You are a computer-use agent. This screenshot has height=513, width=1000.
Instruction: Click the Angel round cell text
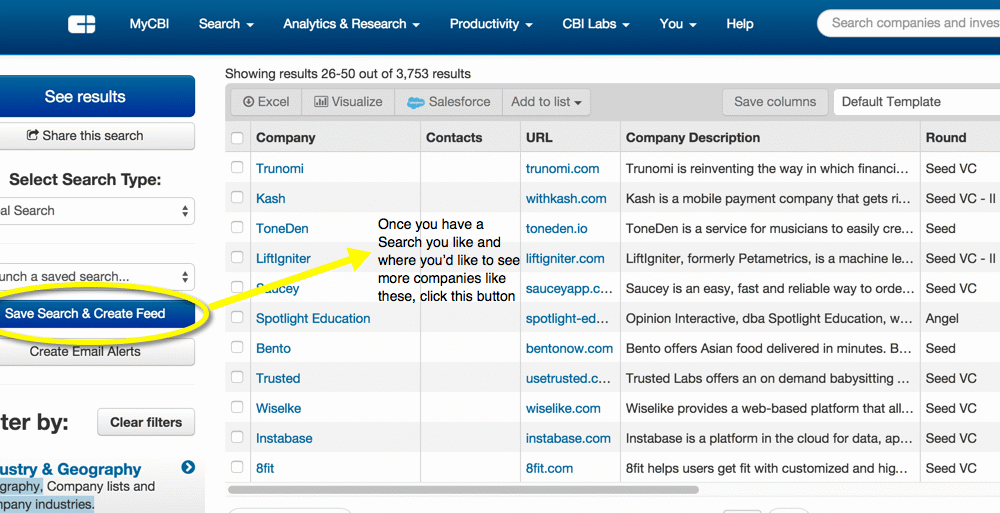coord(942,318)
